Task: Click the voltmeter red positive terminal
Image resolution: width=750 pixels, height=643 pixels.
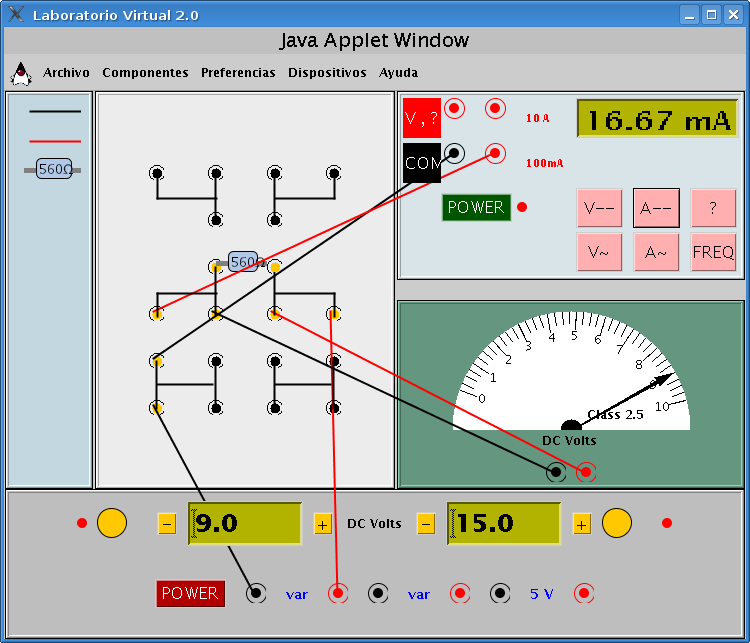Action: tap(586, 471)
